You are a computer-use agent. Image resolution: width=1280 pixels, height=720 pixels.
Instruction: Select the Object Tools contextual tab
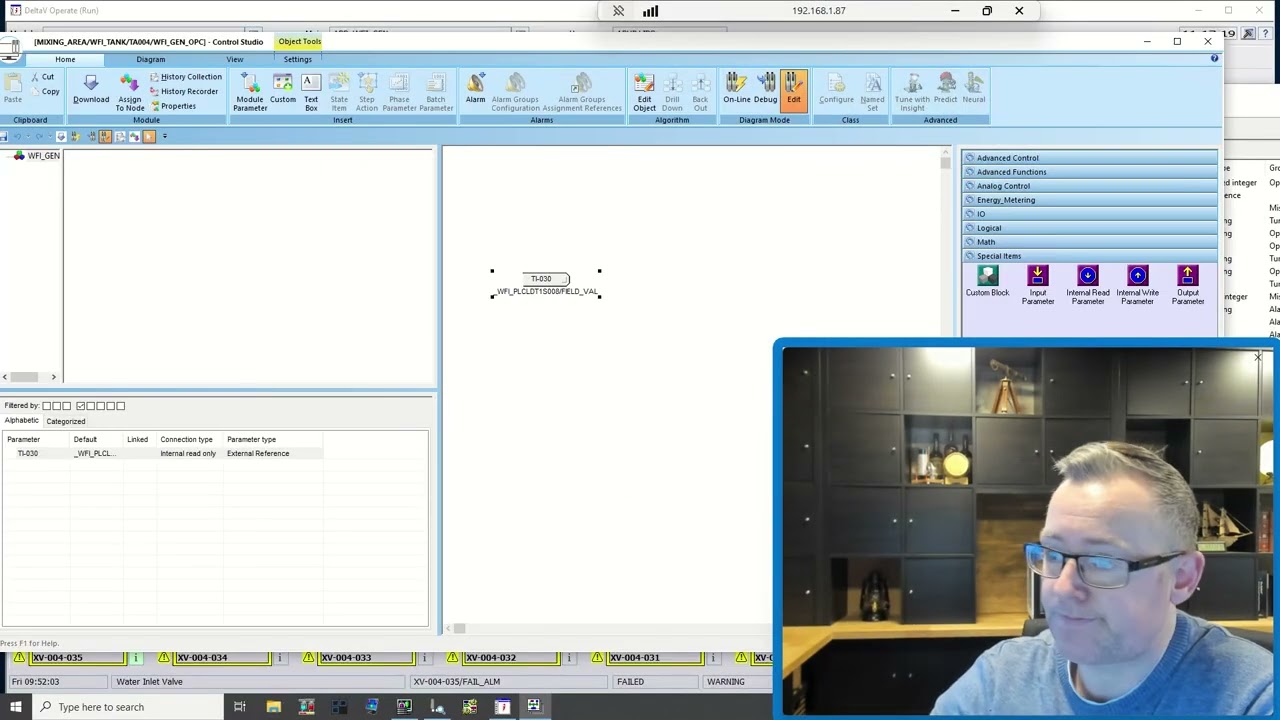click(299, 42)
